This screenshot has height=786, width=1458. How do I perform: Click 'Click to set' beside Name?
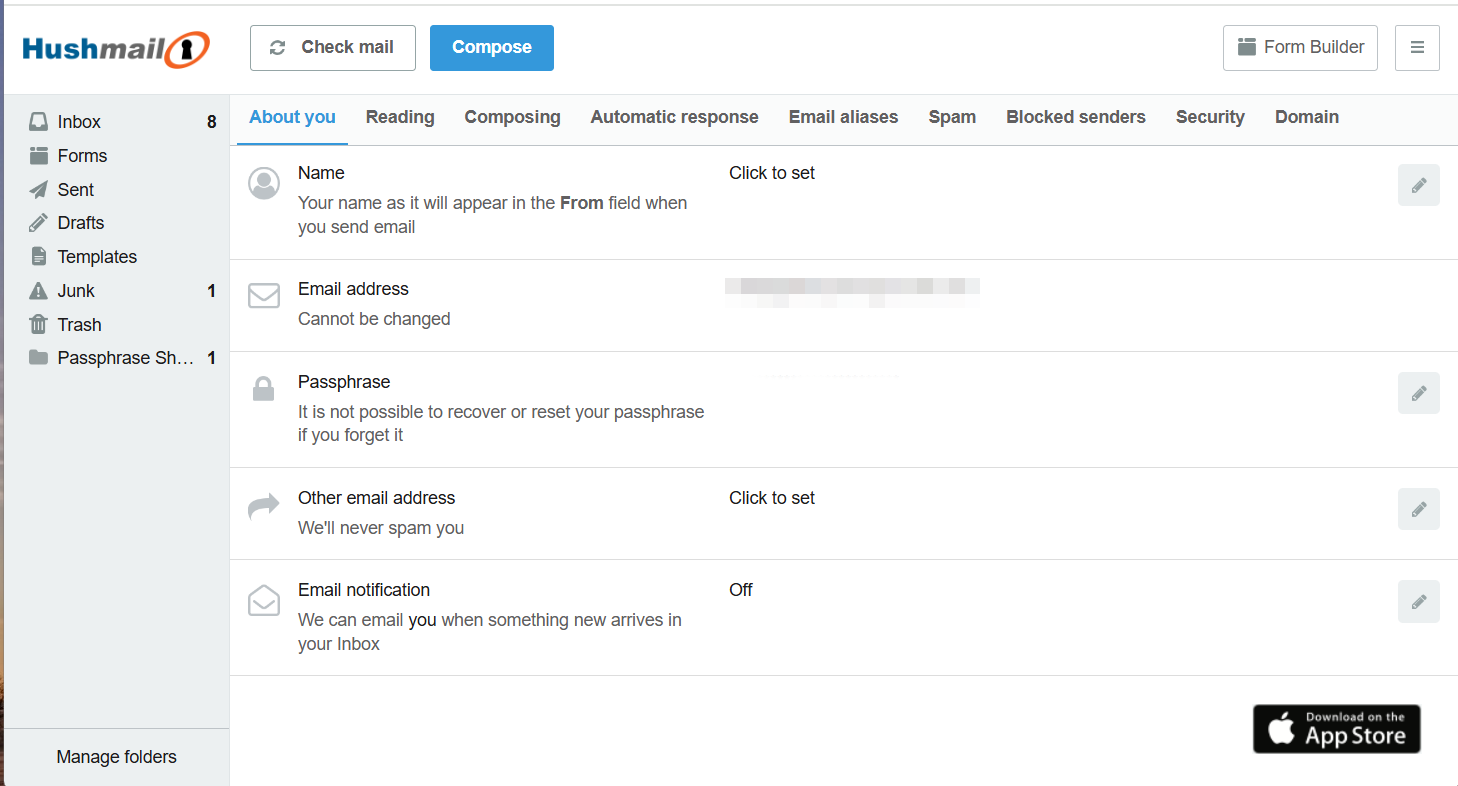pyautogui.click(x=772, y=173)
